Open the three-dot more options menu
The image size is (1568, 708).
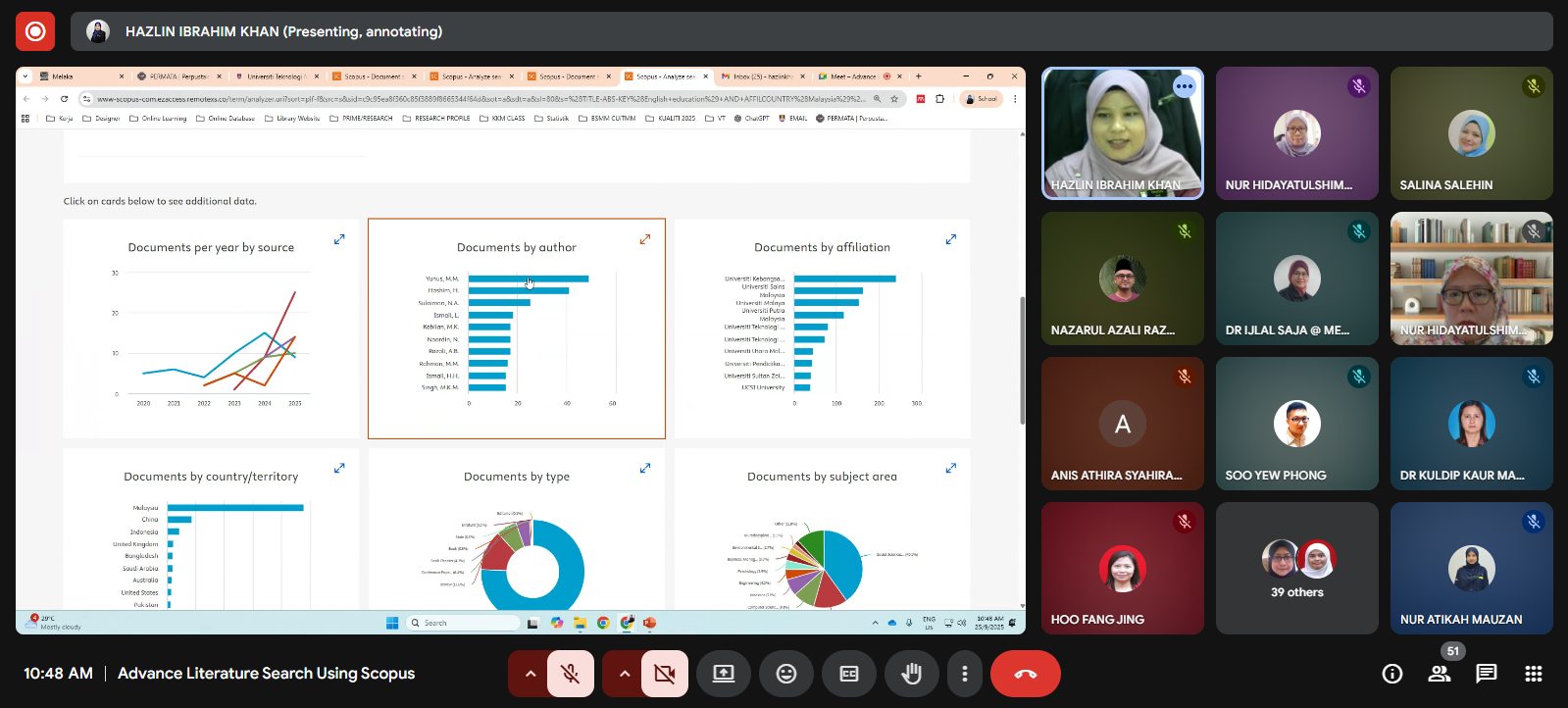coord(965,674)
